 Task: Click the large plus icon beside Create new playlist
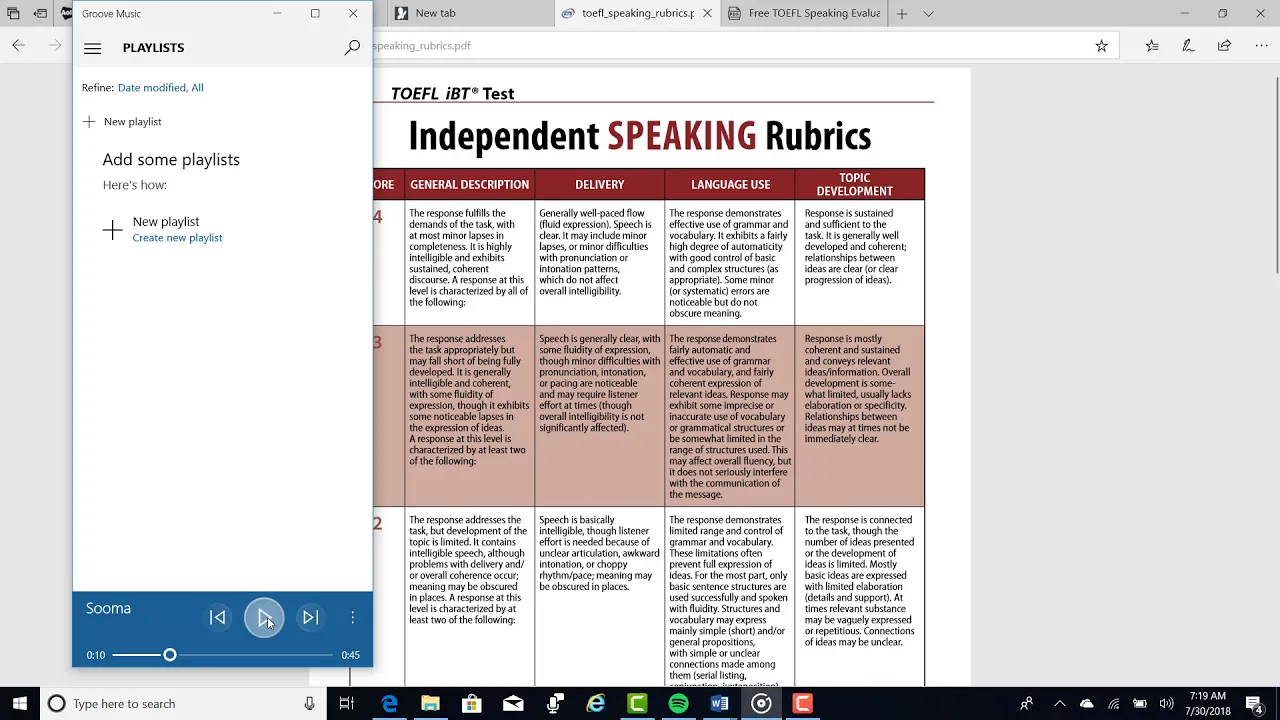[112, 230]
